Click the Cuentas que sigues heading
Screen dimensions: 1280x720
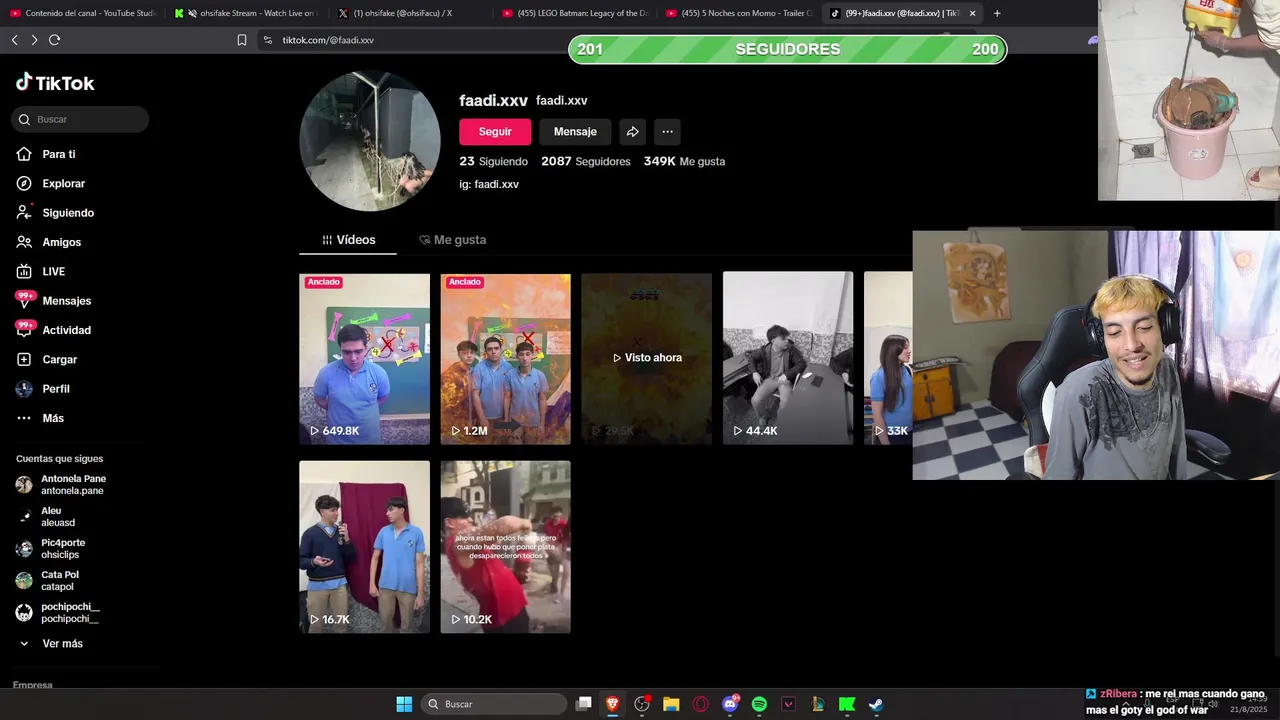(60, 459)
